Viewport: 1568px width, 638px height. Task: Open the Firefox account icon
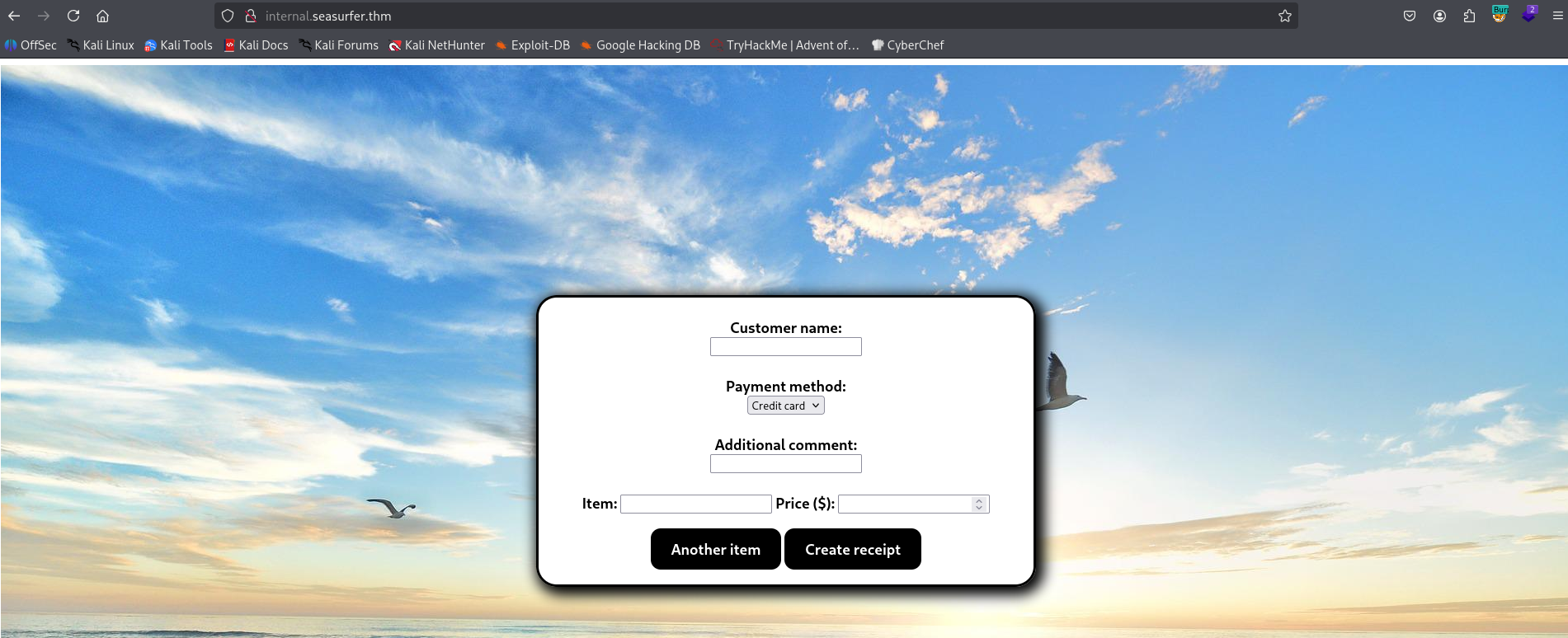(1439, 16)
